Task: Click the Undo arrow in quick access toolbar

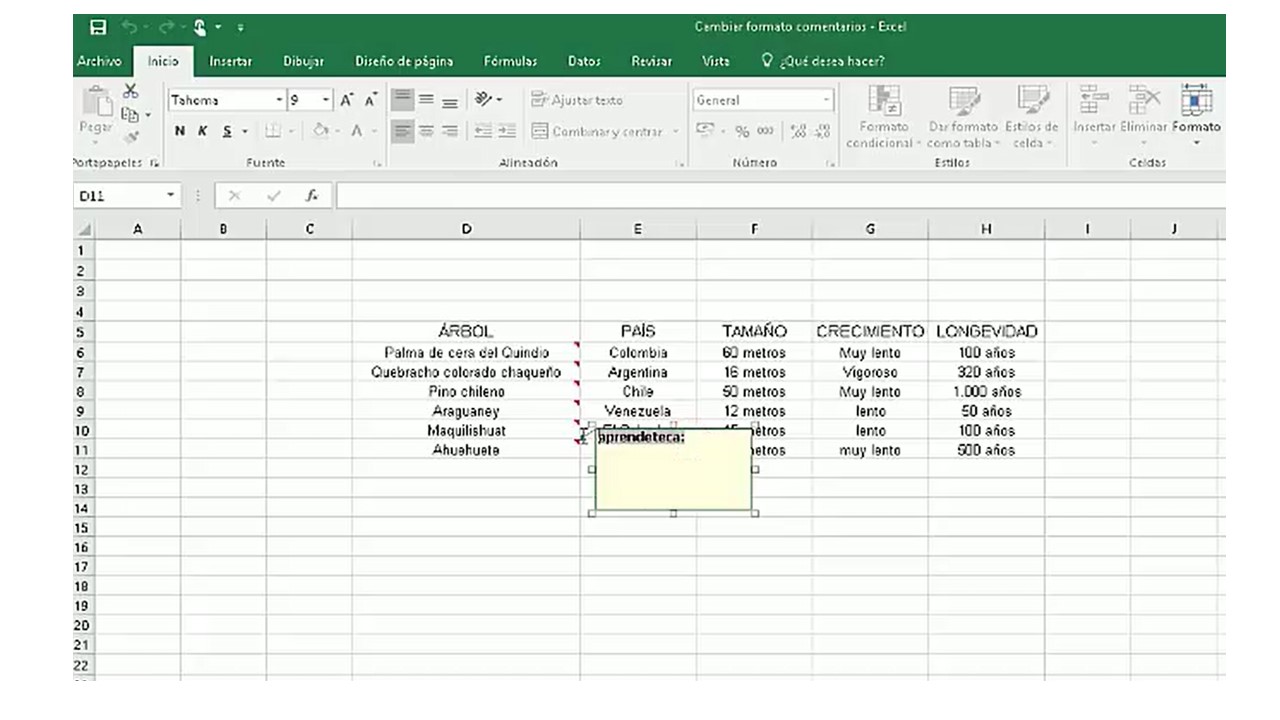Action: (128, 27)
